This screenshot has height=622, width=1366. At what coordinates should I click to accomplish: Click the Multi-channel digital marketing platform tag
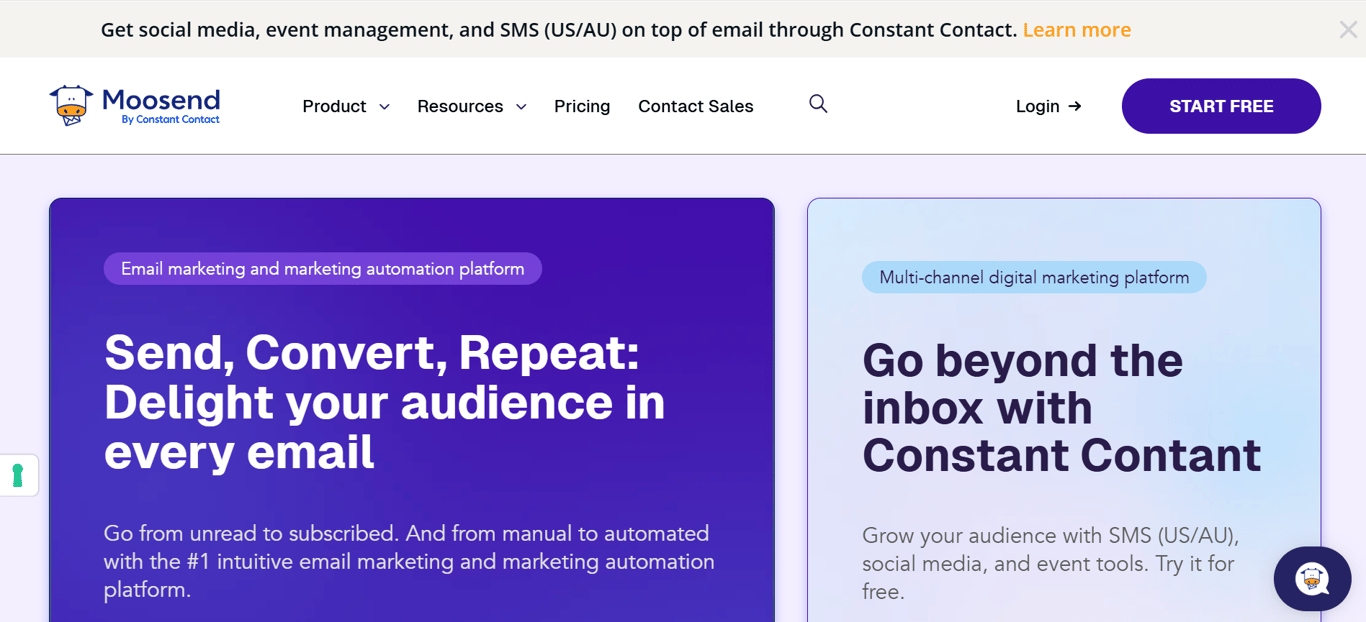(1034, 277)
